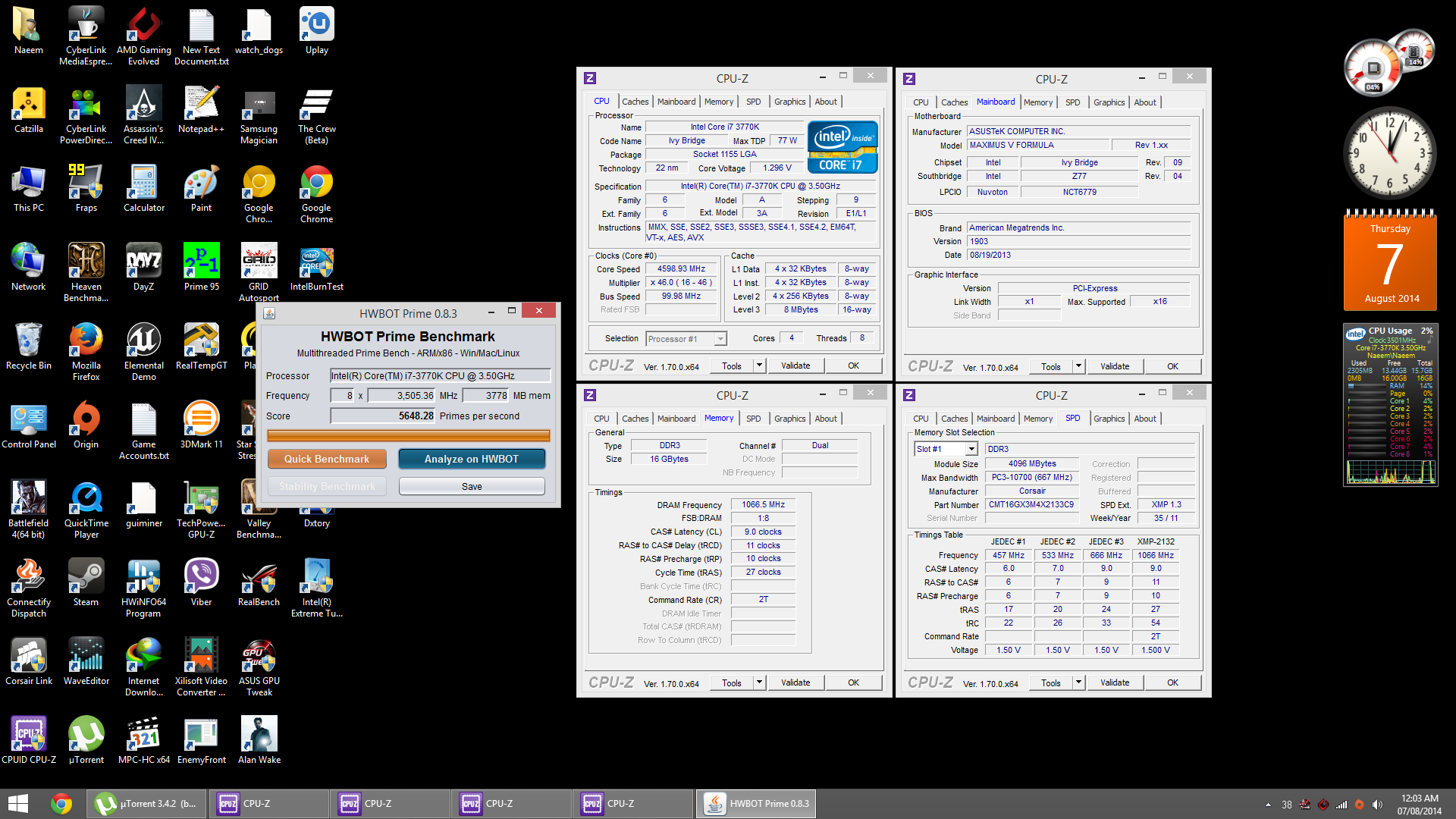Screen dimensions: 1456x819
Task: Select CPU tab in Memory CPU-Z window
Action: pyautogui.click(x=601, y=419)
